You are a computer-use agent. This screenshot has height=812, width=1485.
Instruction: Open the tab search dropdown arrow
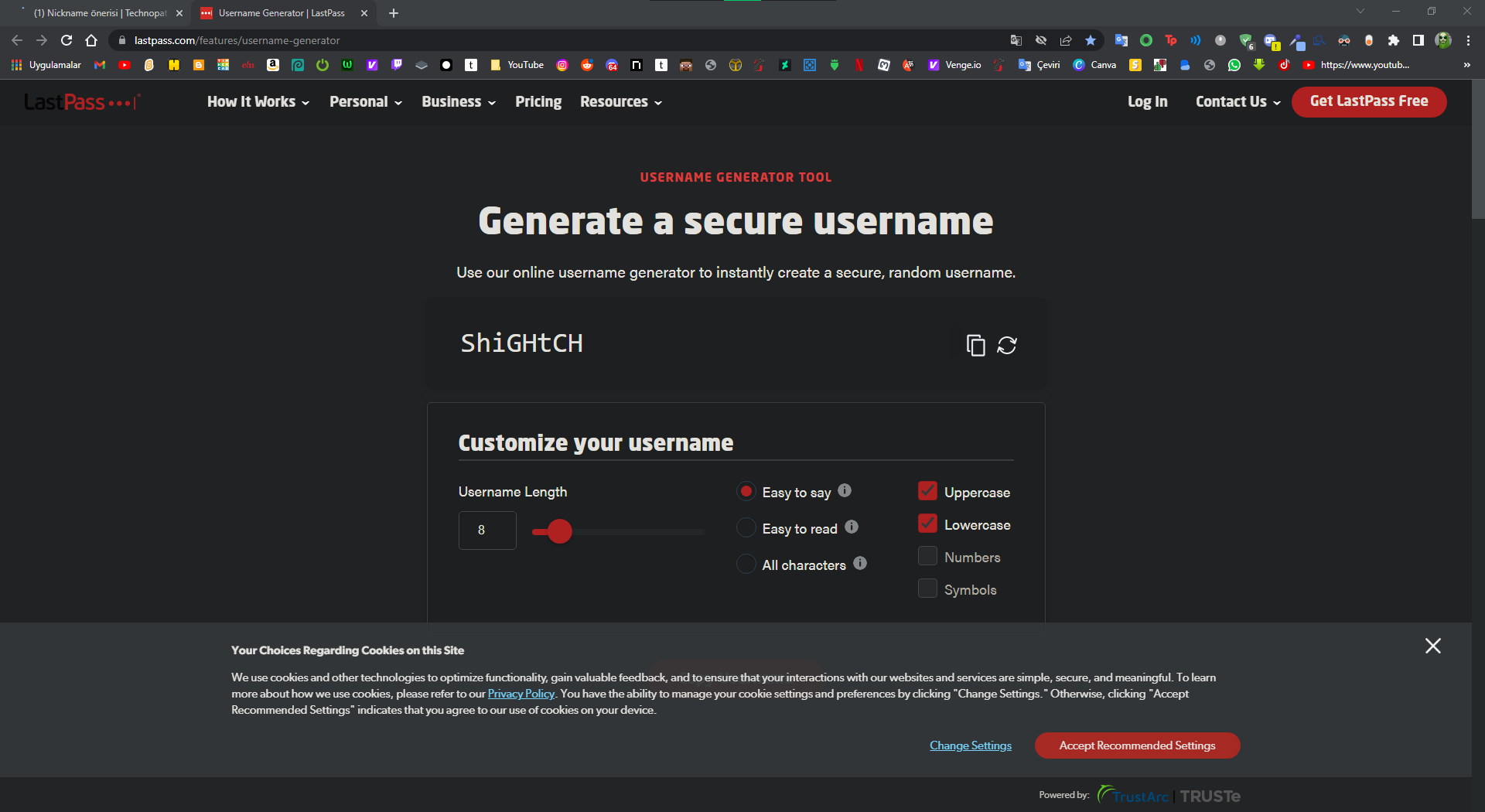(x=1360, y=12)
